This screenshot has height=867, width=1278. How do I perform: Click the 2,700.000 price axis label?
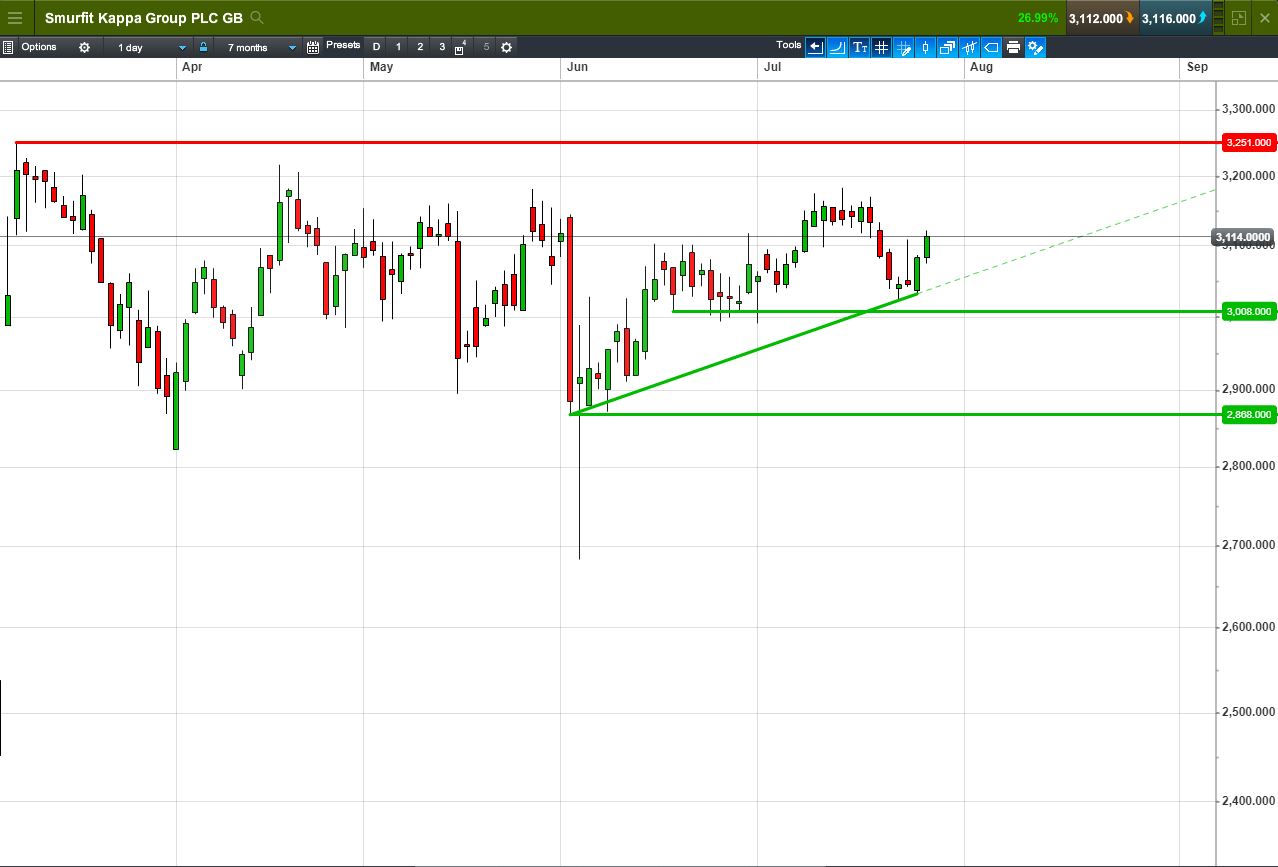pos(1248,545)
